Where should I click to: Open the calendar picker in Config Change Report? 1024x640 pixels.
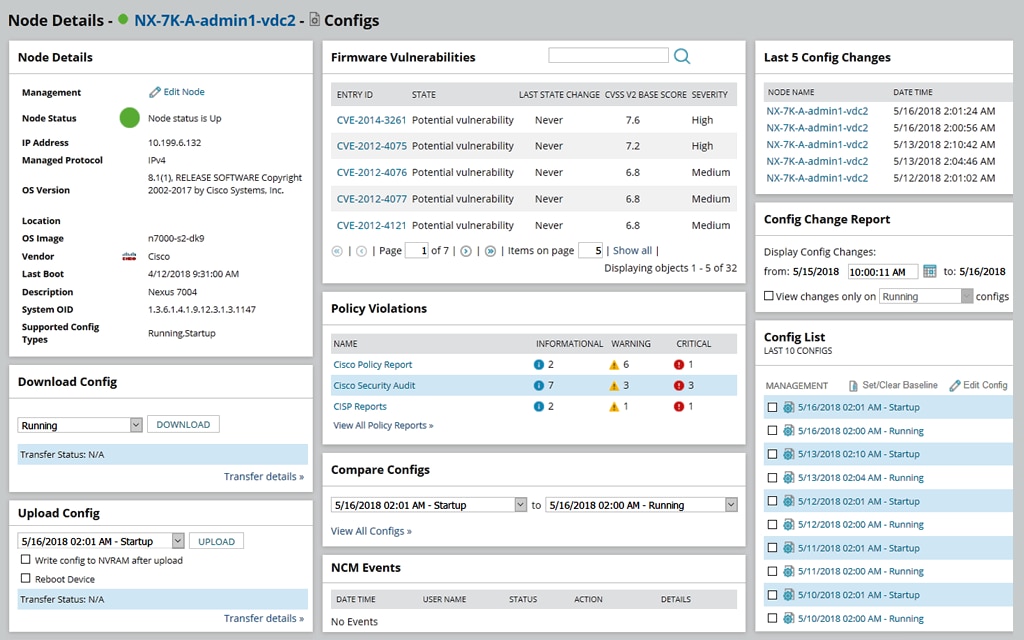[932, 271]
